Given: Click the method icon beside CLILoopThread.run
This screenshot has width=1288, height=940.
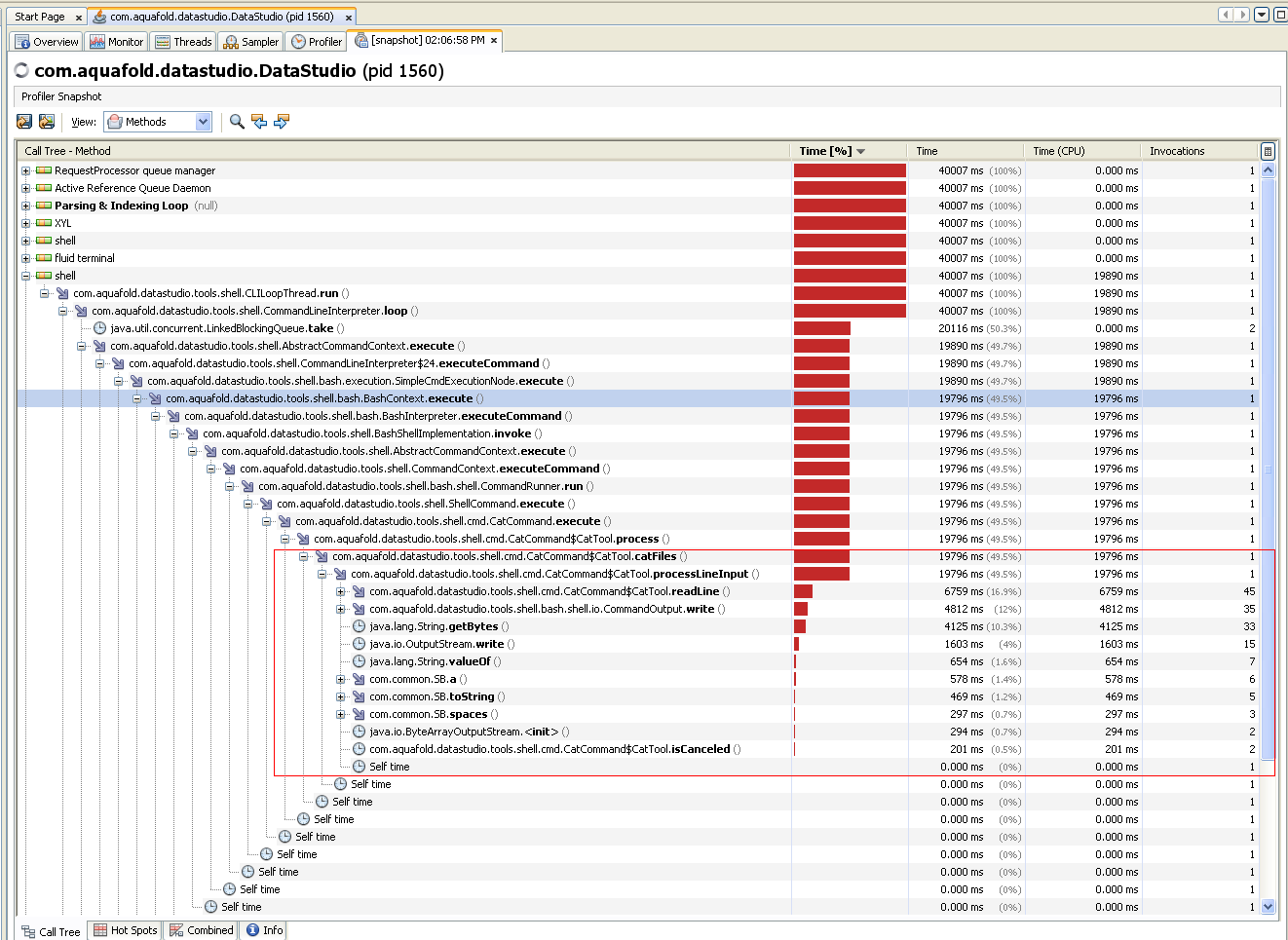Looking at the screenshot, I should point(62,293).
